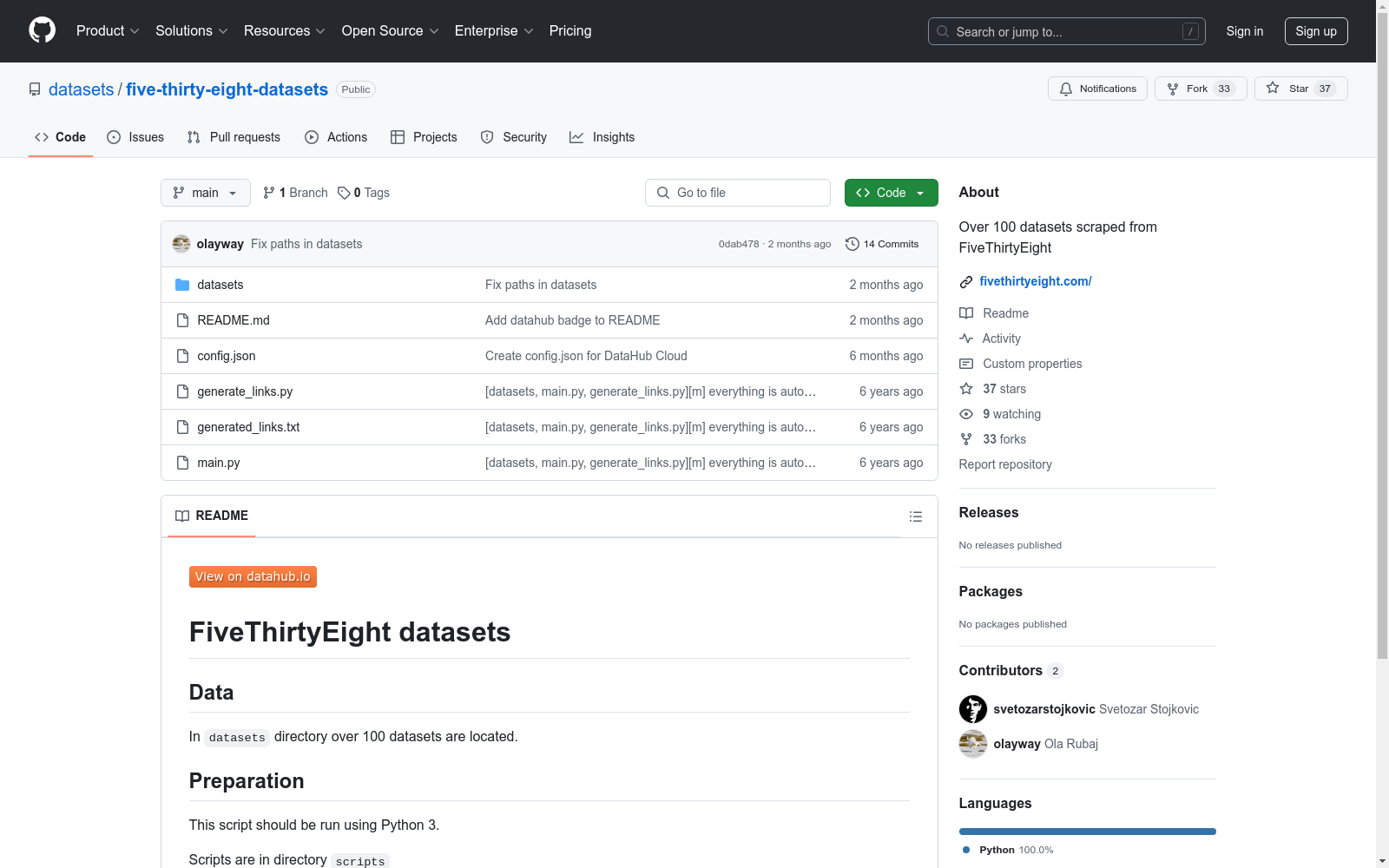The width and height of the screenshot is (1389, 868).
Task: Select the Code tab
Action: pyautogui.click(x=61, y=137)
